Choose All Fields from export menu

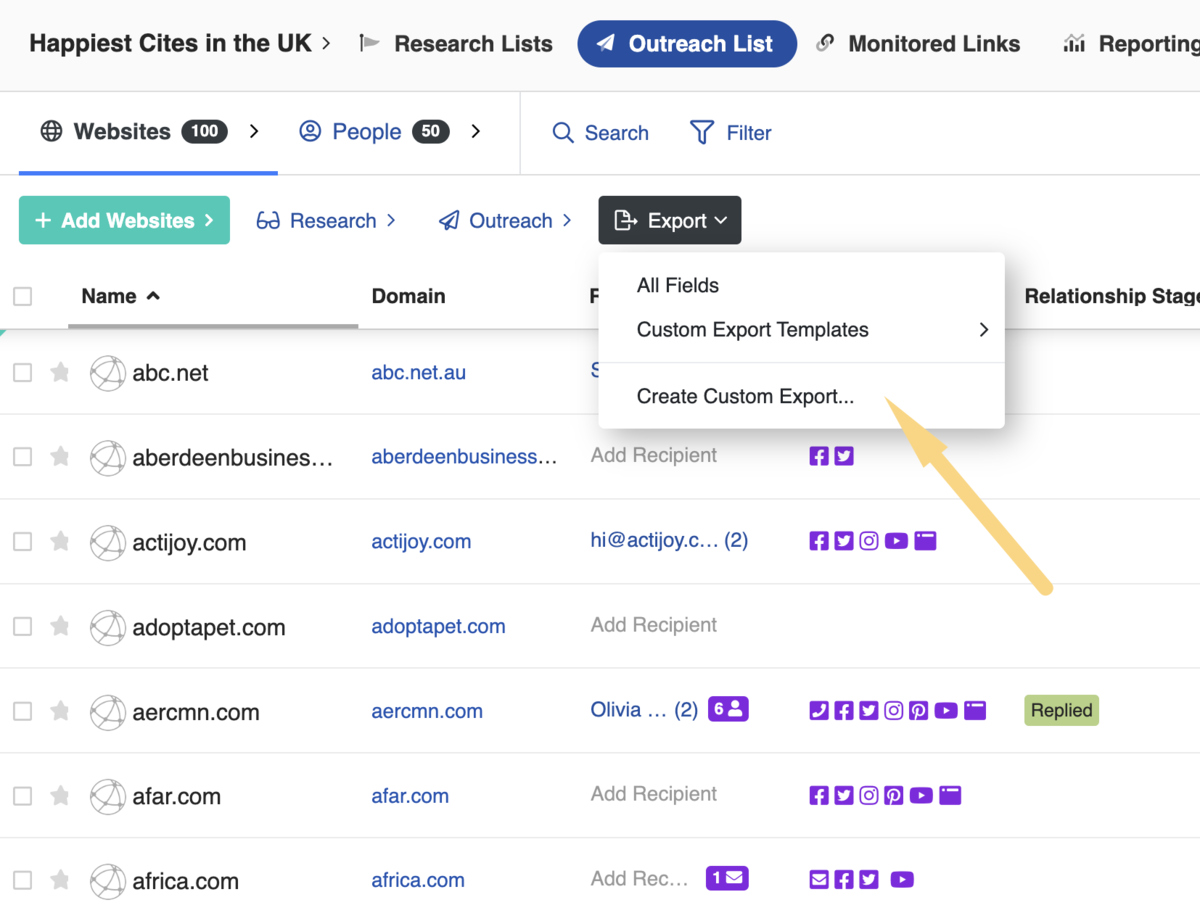pyautogui.click(x=678, y=286)
